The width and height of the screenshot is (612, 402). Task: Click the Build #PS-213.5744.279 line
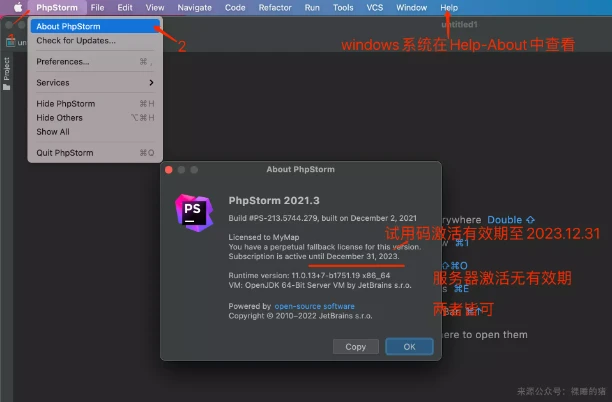coord(322,218)
